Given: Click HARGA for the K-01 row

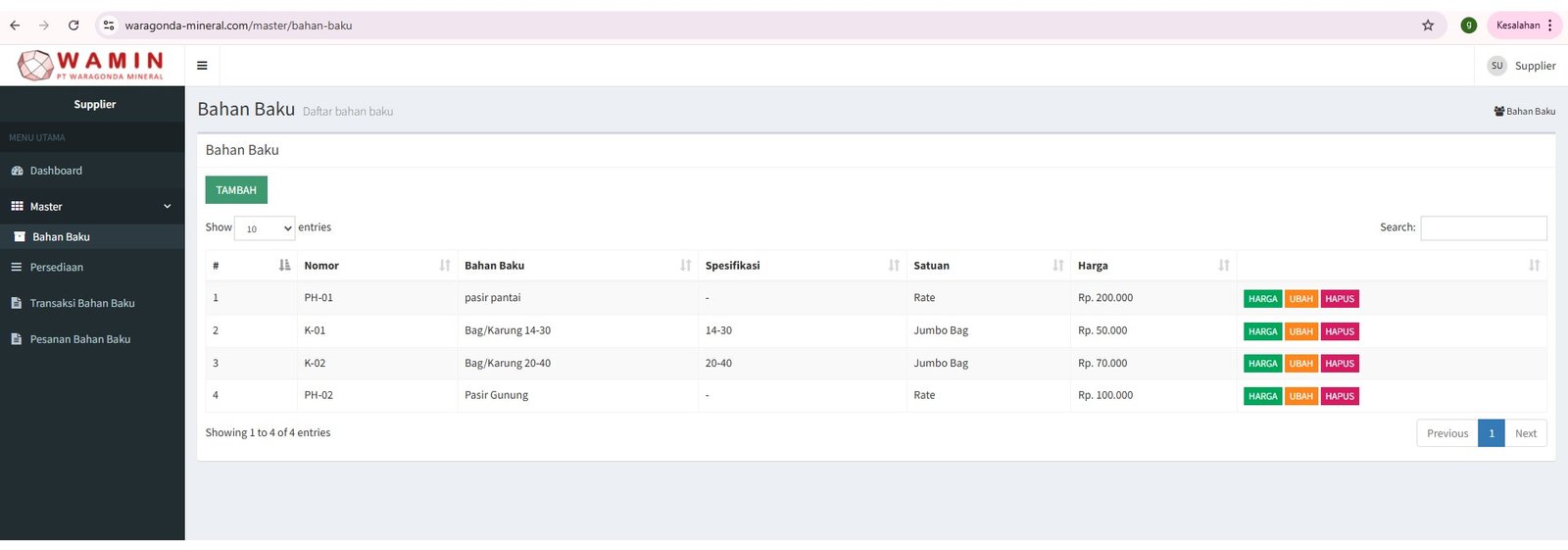Looking at the screenshot, I should pyautogui.click(x=1262, y=331).
